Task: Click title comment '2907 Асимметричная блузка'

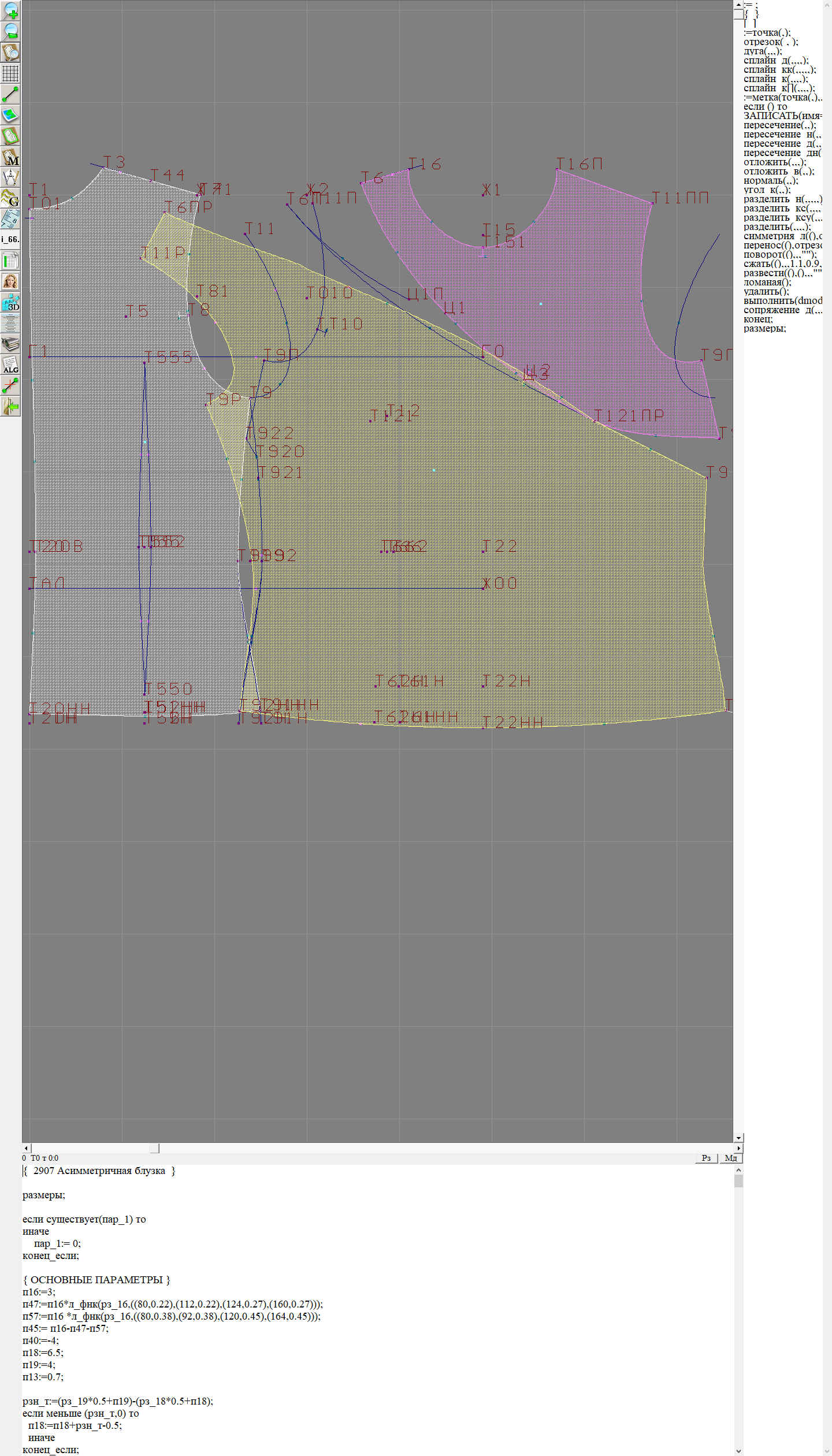Action: [99, 1171]
